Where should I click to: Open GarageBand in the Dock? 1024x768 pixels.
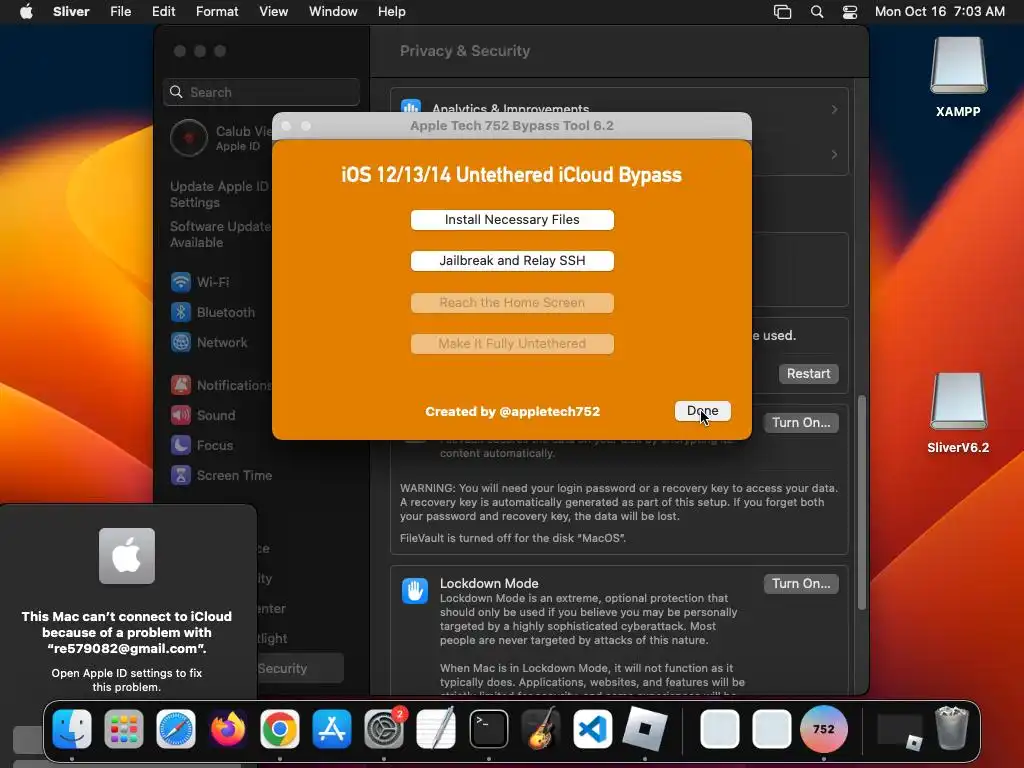541,729
